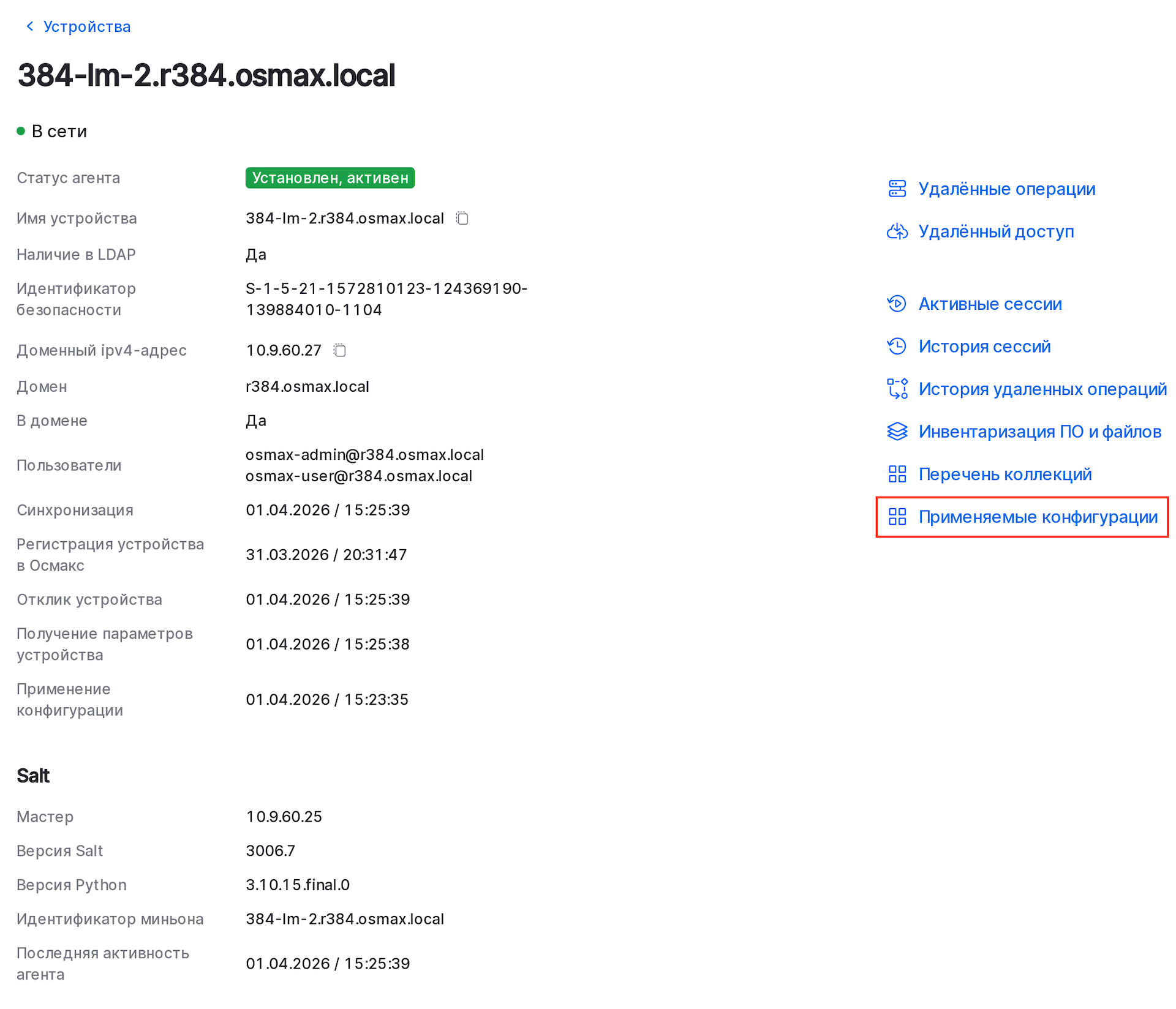Viewport: 1176px width, 1009px height.
Task: Click the Перечень коллекций grid icon
Action: (897, 474)
